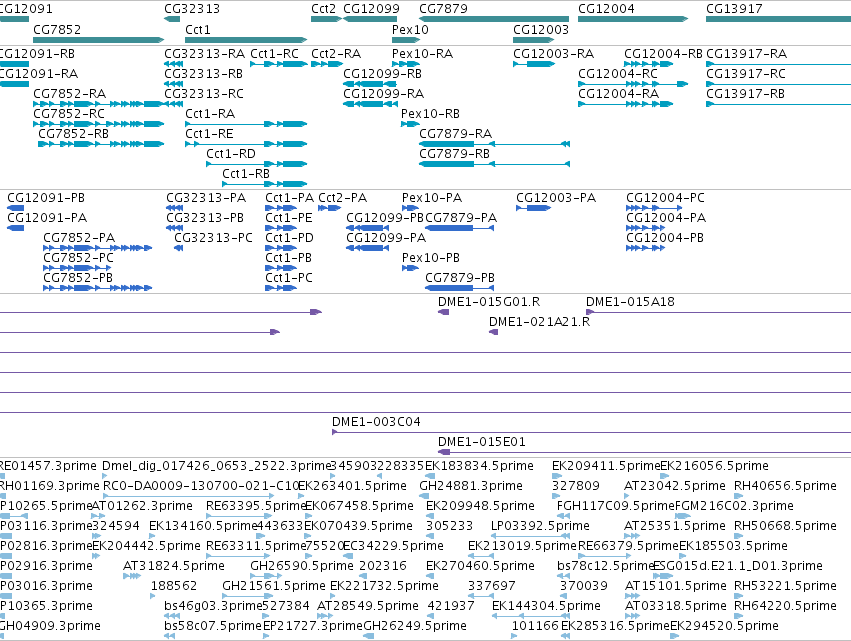
Task: Select transcript label CG7879-RB
Action: 454,154
